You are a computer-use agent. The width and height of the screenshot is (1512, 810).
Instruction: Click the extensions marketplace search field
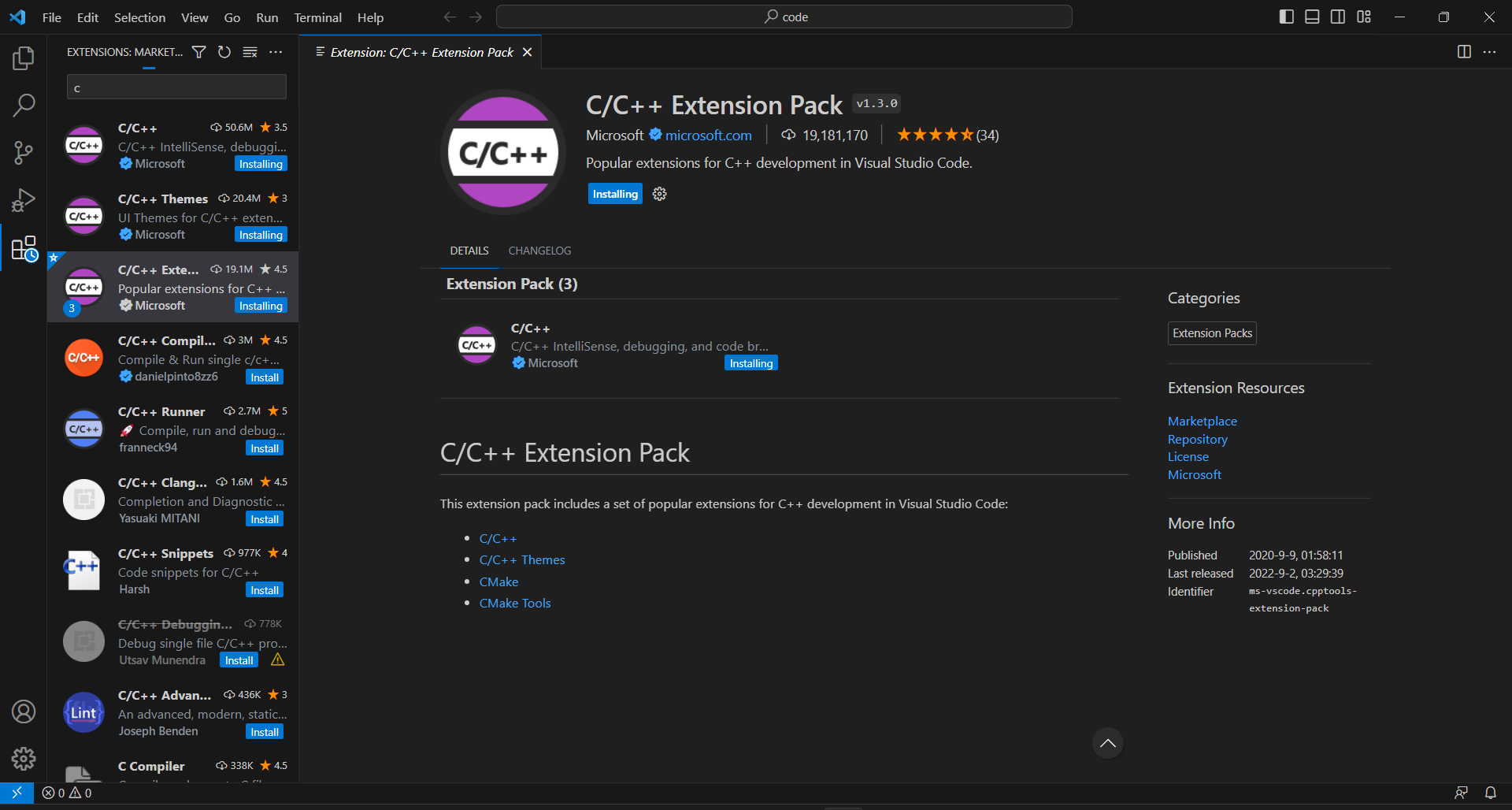pos(176,87)
